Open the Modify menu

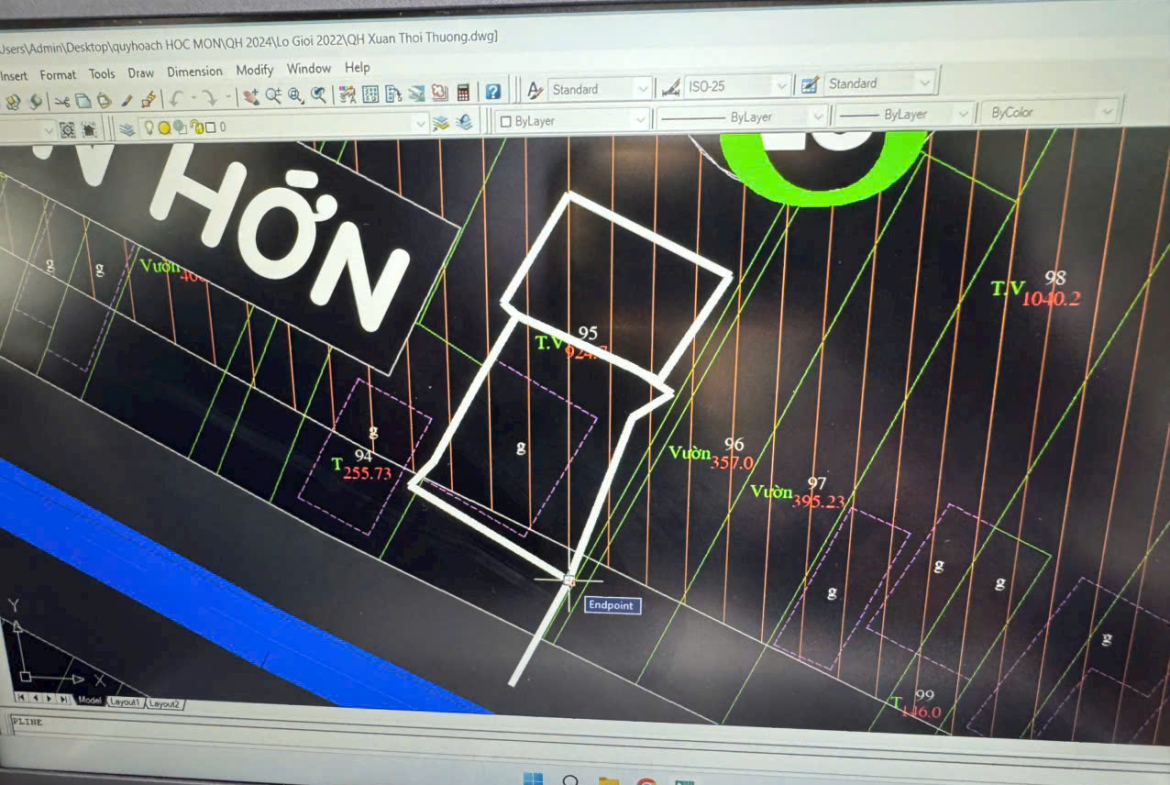pyautogui.click(x=254, y=70)
